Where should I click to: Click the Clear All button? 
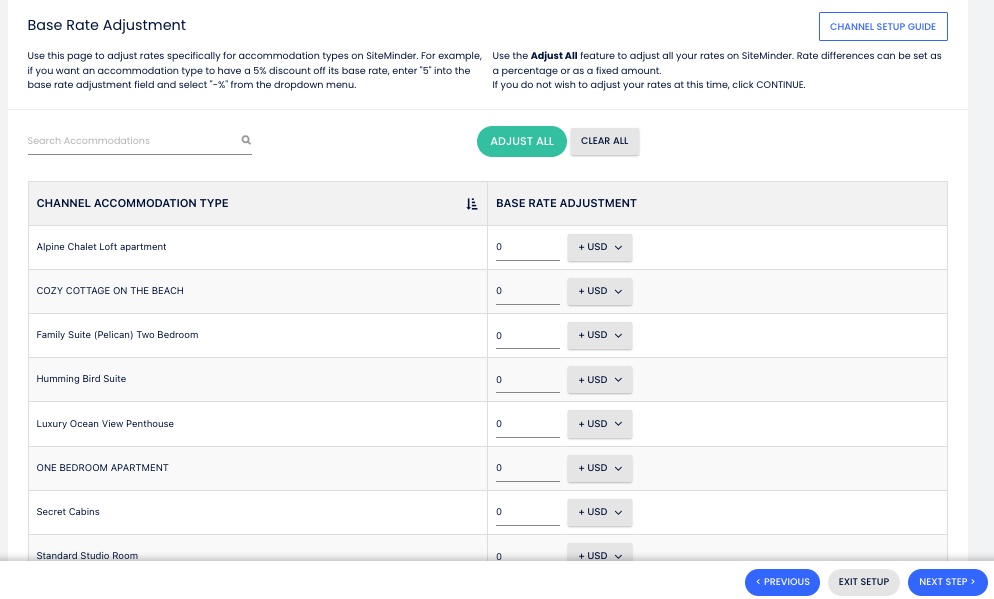coord(604,142)
